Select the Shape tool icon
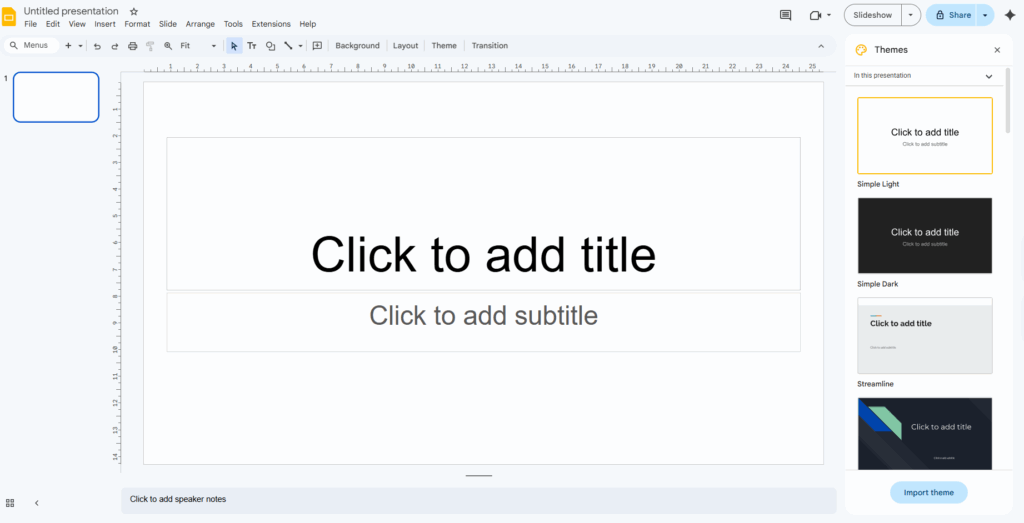 click(270, 46)
